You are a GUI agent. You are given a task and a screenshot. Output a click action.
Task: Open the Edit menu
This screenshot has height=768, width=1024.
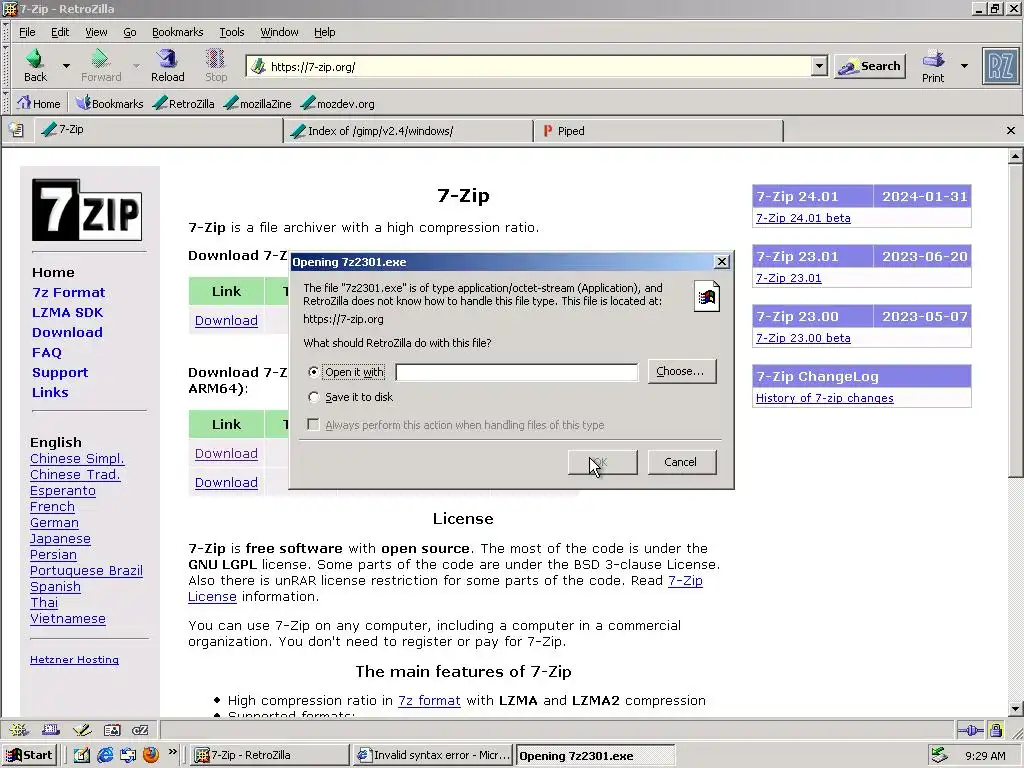point(60,32)
